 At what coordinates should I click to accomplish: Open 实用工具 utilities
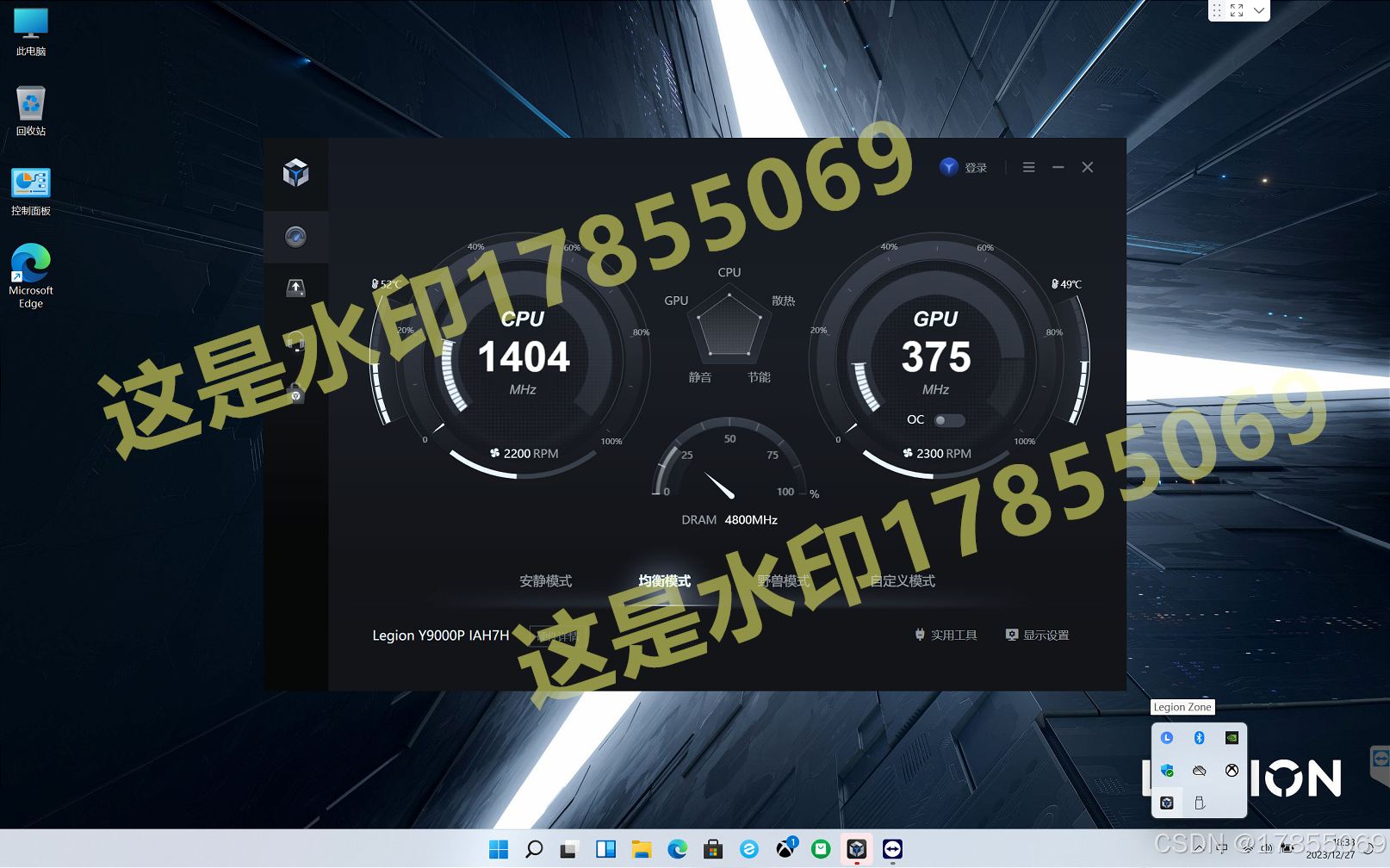pos(946,635)
